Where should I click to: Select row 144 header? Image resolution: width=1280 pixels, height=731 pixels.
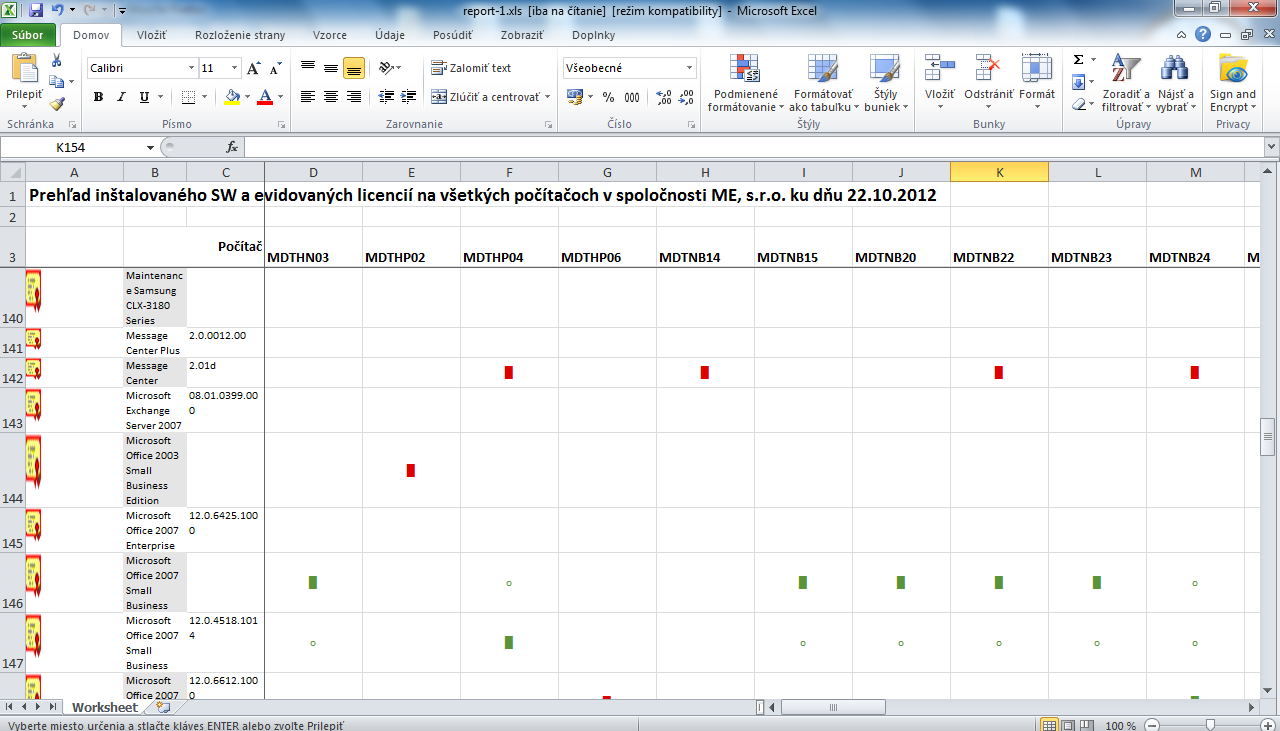point(12,470)
